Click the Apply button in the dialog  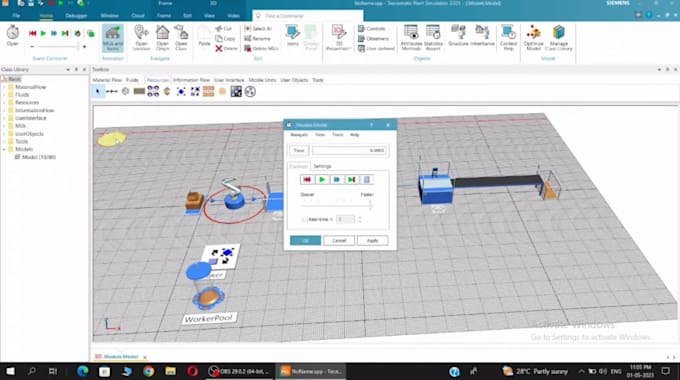373,241
